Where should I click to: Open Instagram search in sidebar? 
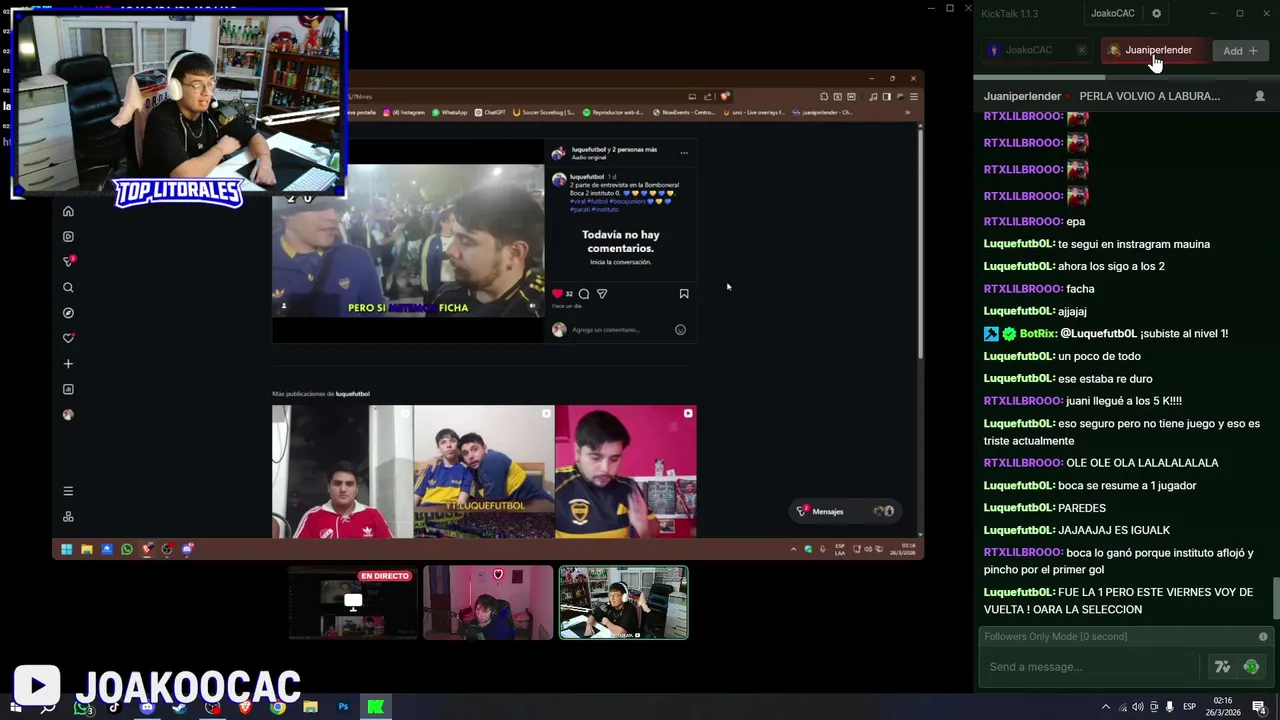click(x=68, y=288)
